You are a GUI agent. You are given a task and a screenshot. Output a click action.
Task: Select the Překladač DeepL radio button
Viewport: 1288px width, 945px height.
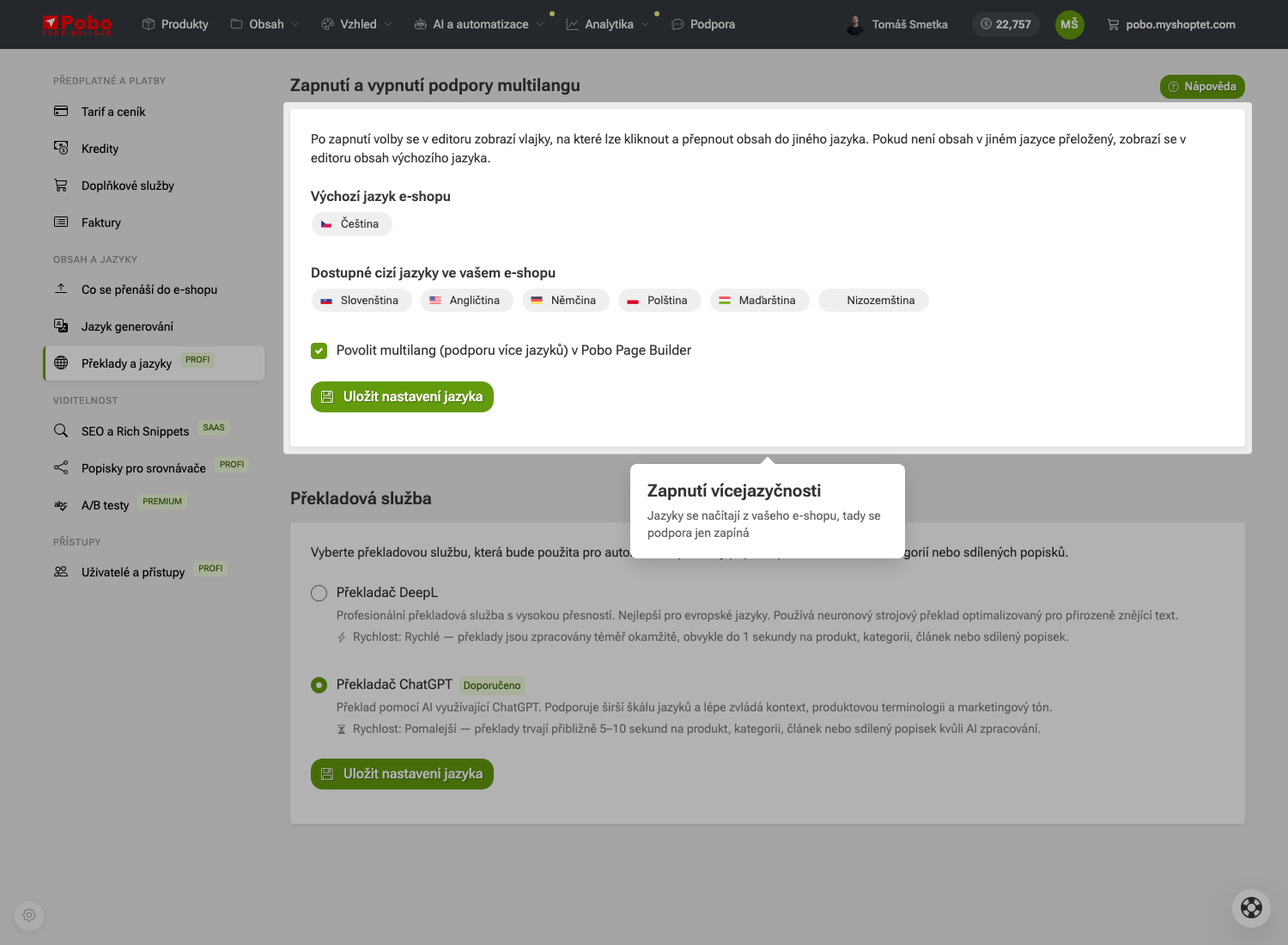[x=319, y=593]
